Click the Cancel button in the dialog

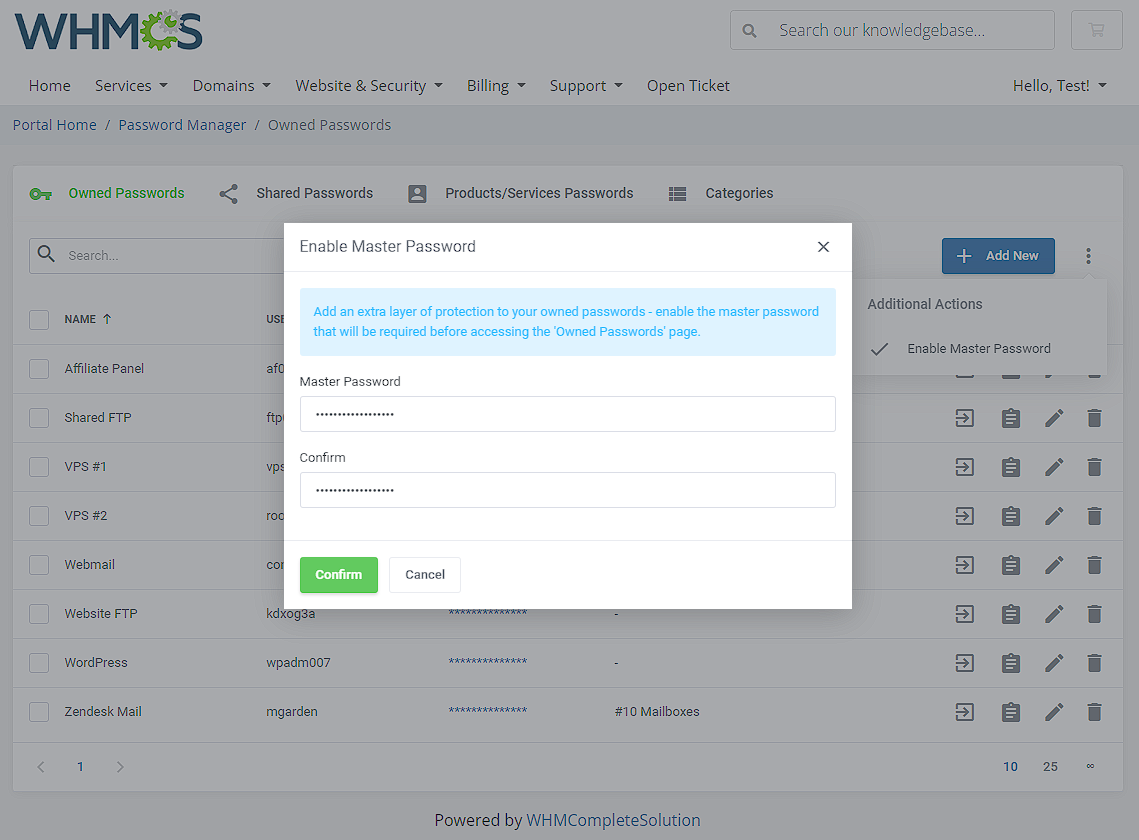[425, 575]
